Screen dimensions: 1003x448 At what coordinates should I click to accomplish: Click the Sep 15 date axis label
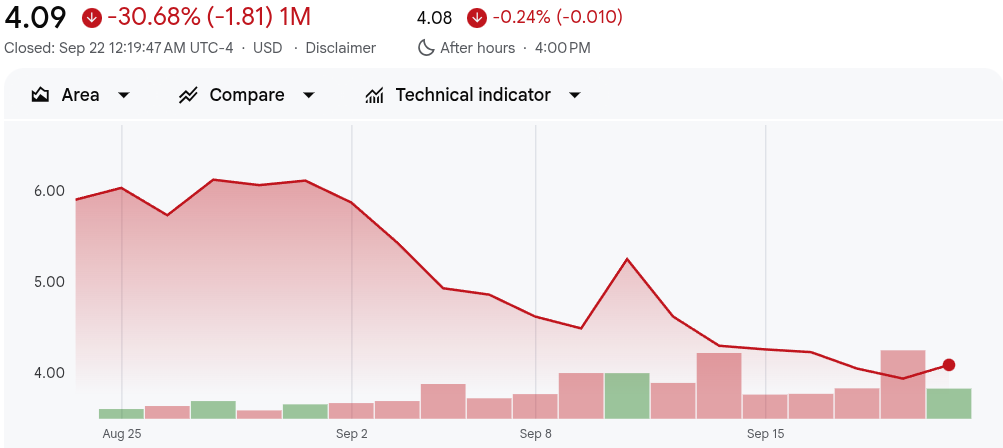pyautogui.click(x=765, y=434)
